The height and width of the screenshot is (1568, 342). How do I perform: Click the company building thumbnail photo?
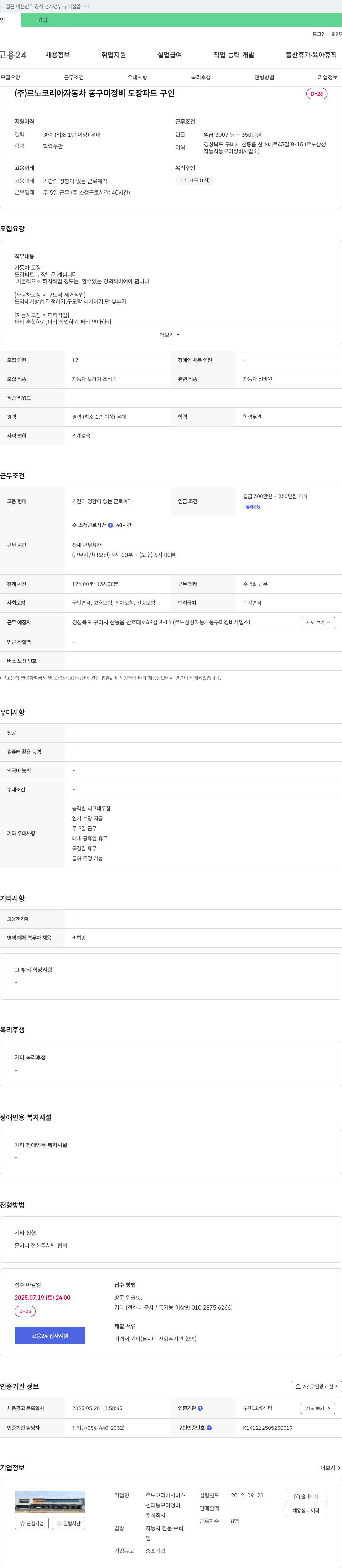[50, 1502]
